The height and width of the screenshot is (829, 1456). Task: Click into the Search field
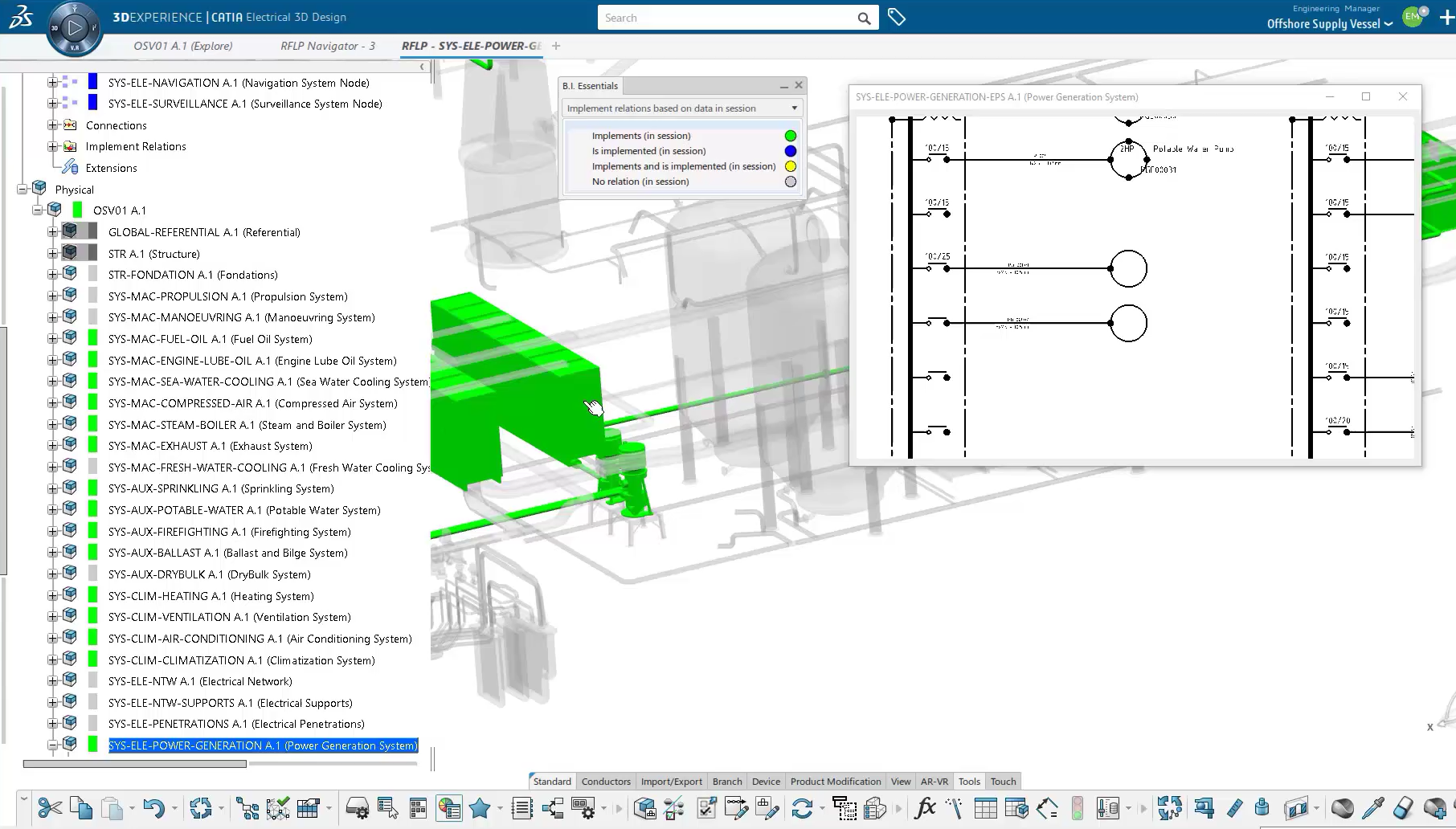pyautogui.click(x=727, y=18)
